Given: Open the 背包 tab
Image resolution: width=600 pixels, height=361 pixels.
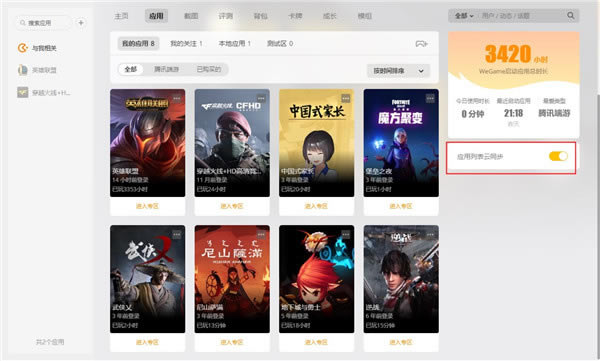Looking at the screenshot, I should point(260,16).
